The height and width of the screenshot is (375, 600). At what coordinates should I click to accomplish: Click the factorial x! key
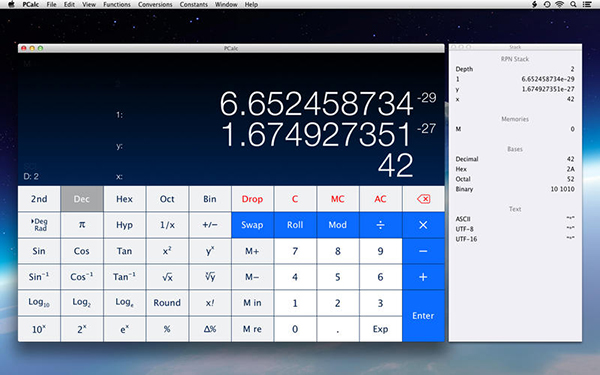pyautogui.click(x=210, y=303)
